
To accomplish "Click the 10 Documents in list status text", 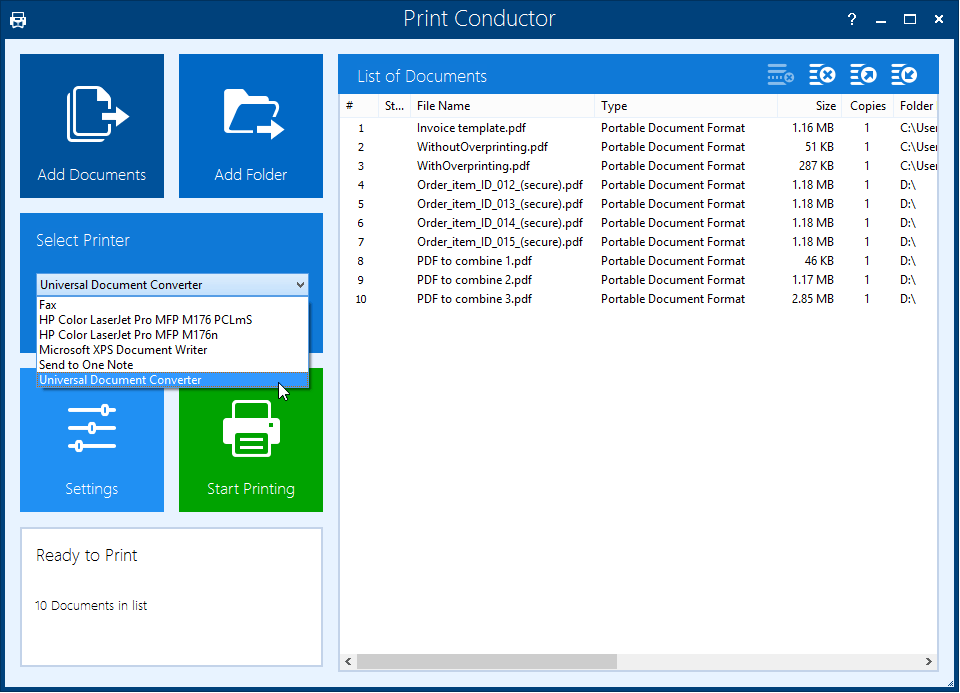I will [x=91, y=605].
